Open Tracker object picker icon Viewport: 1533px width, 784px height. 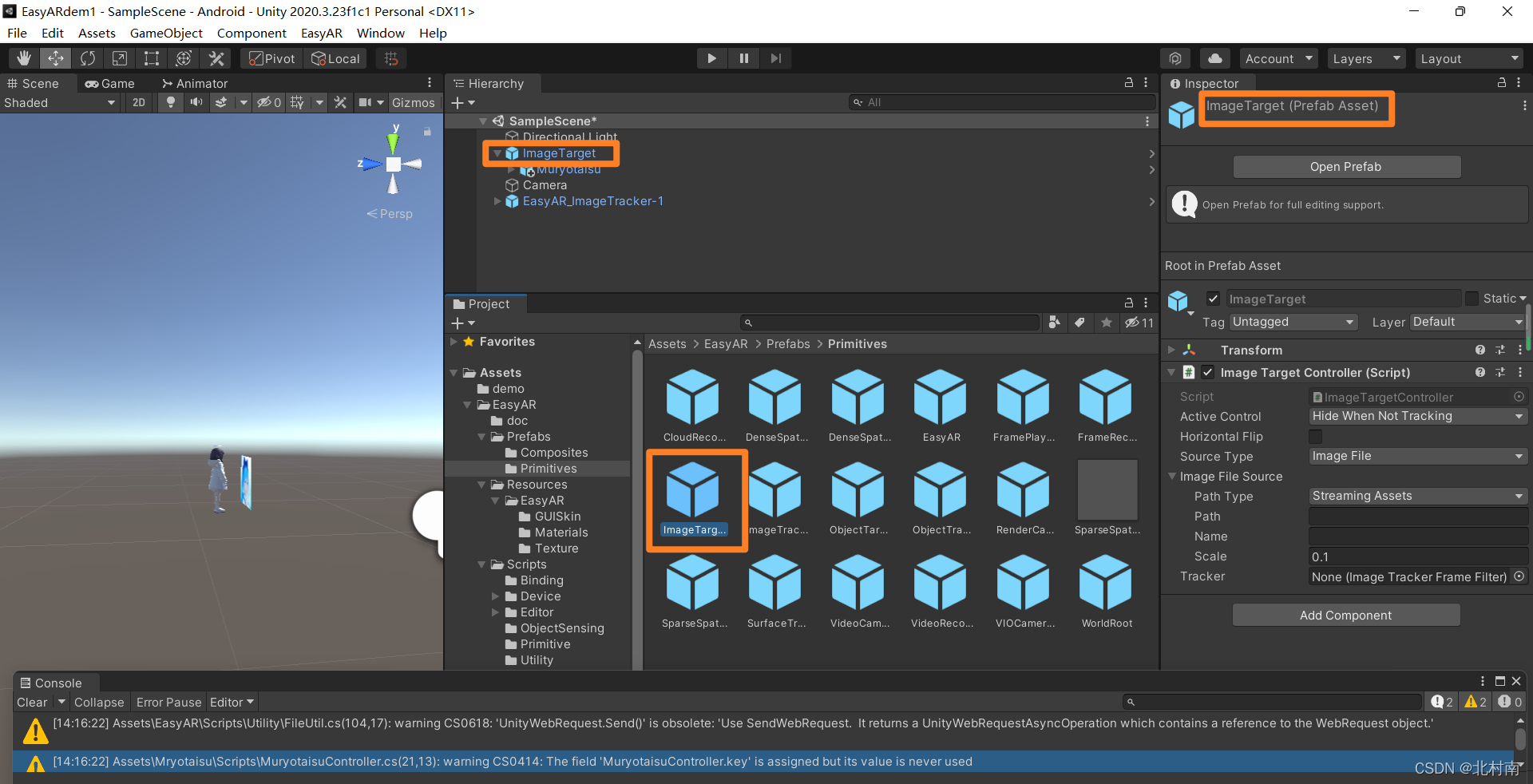1519,576
